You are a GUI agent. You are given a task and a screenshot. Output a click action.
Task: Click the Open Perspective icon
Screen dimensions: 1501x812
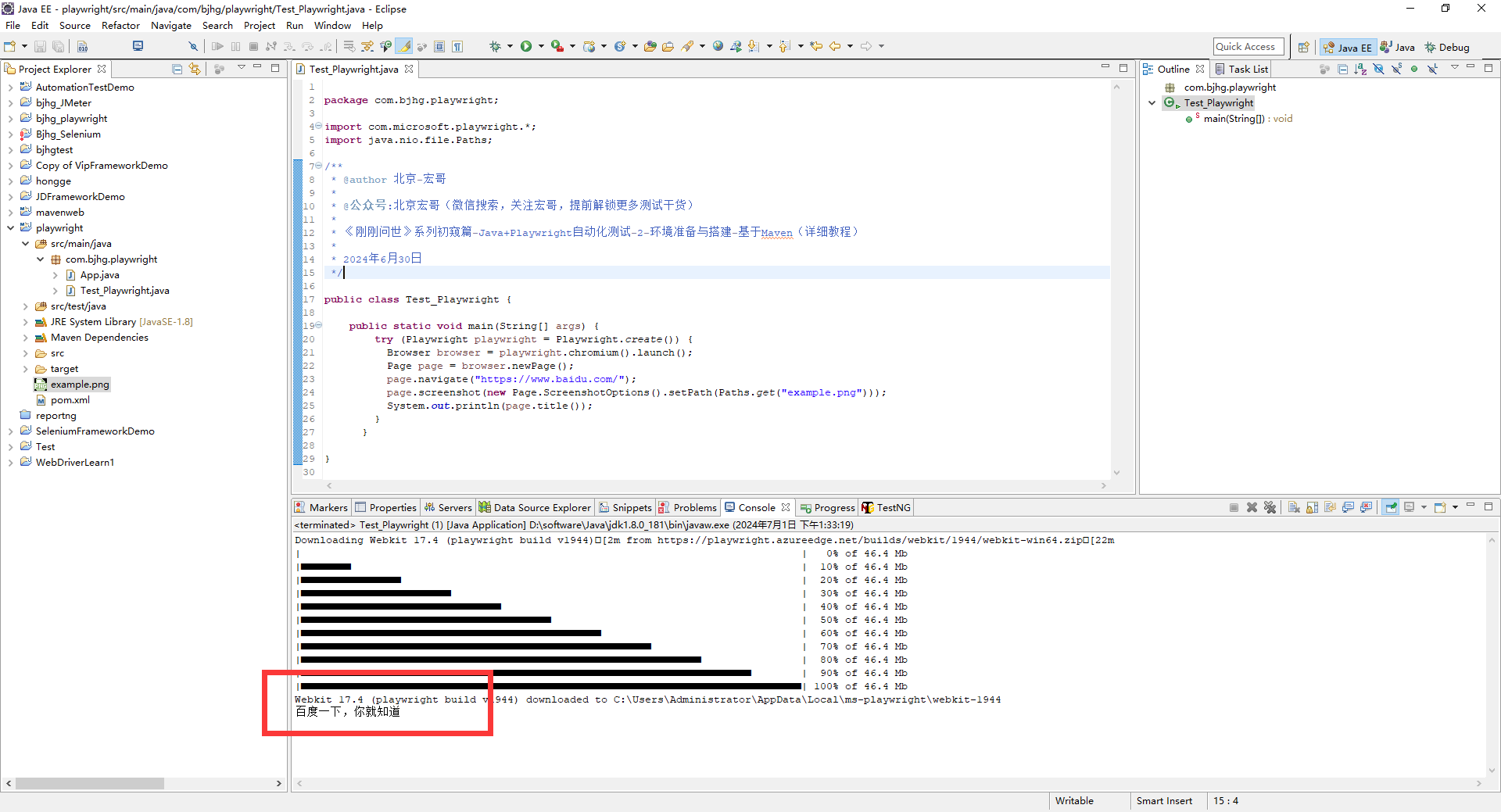pos(1303,47)
